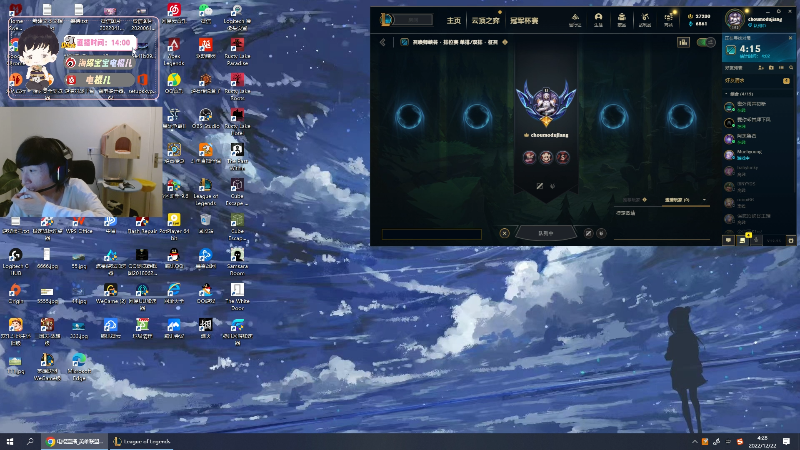Viewport: 800px width, 450px height.
Task: Open the dropdown arrow on invite tab
Action: click(704, 200)
